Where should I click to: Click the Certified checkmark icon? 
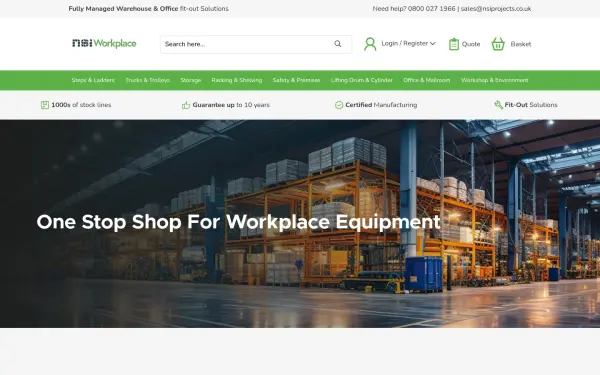339,105
